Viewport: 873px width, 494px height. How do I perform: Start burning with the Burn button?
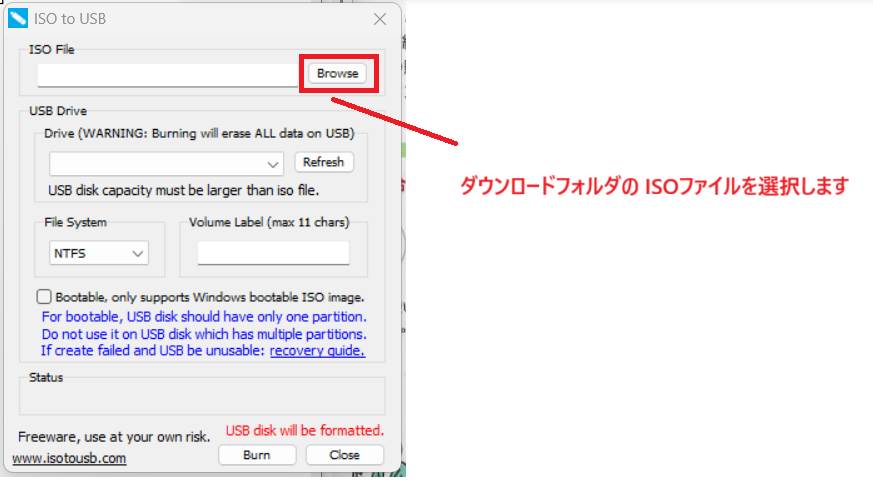(x=257, y=455)
